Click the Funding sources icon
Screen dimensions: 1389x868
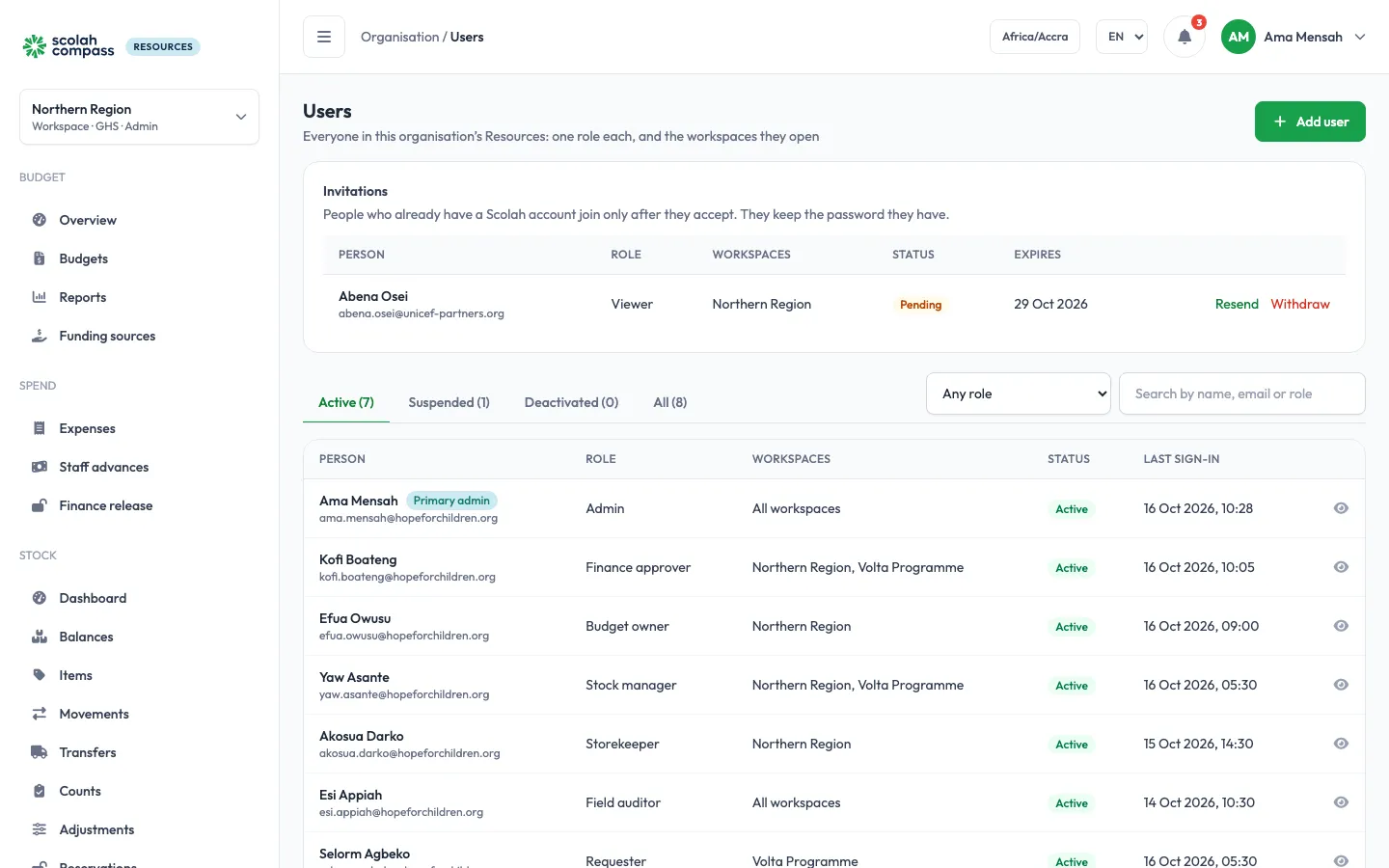[x=40, y=336]
